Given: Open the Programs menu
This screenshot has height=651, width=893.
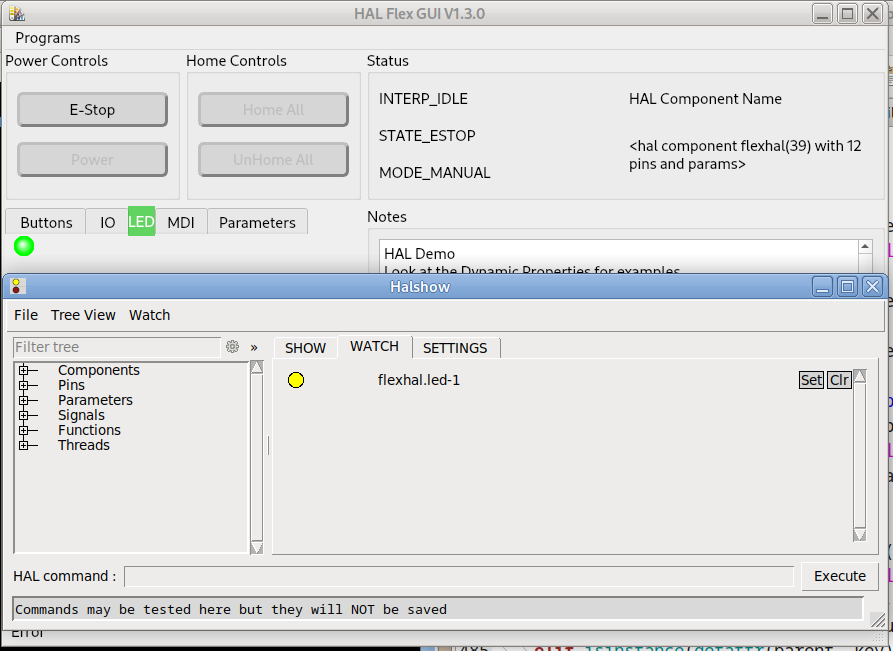Looking at the screenshot, I should (48, 38).
